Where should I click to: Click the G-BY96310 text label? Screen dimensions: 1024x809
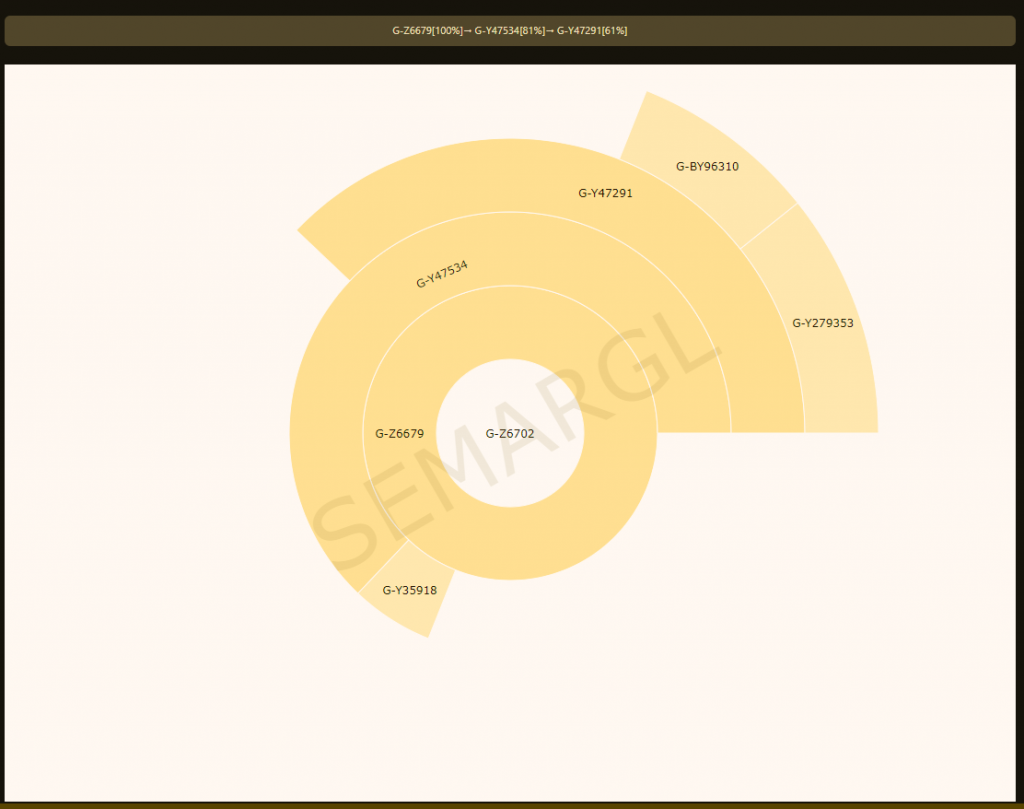point(708,166)
